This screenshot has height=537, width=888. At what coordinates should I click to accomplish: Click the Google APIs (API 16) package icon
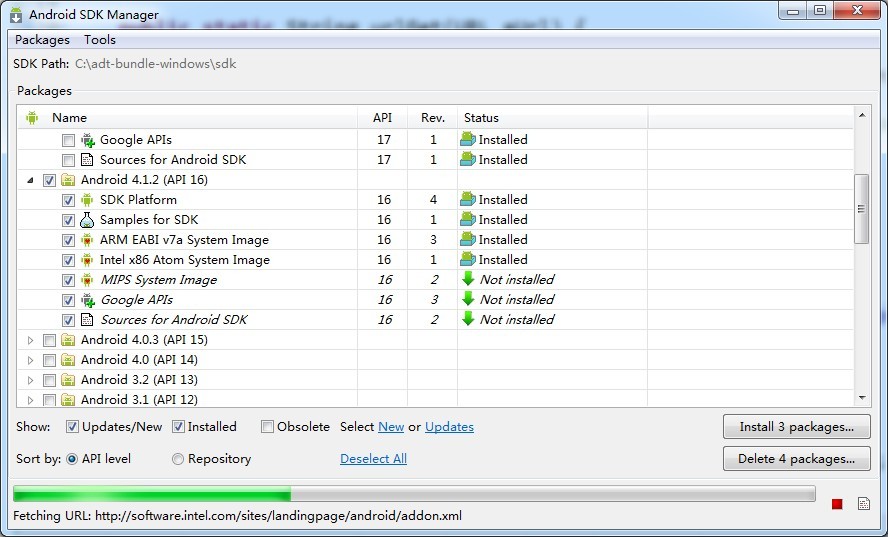coord(87,300)
